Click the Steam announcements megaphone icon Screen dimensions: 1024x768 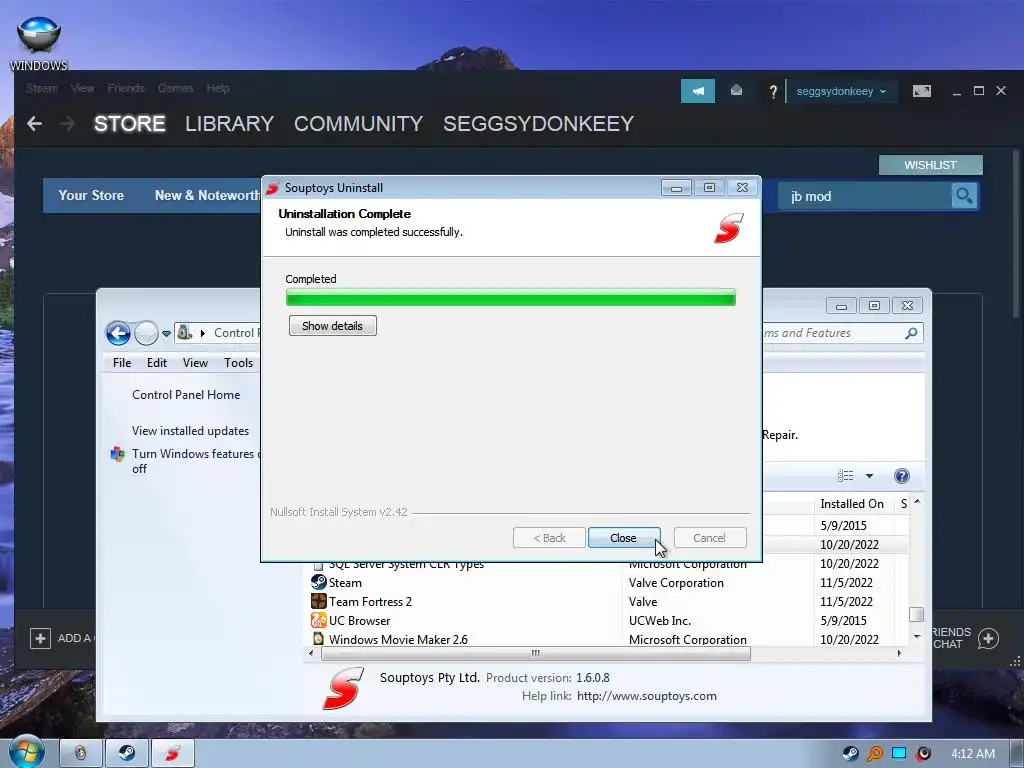[697, 91]
